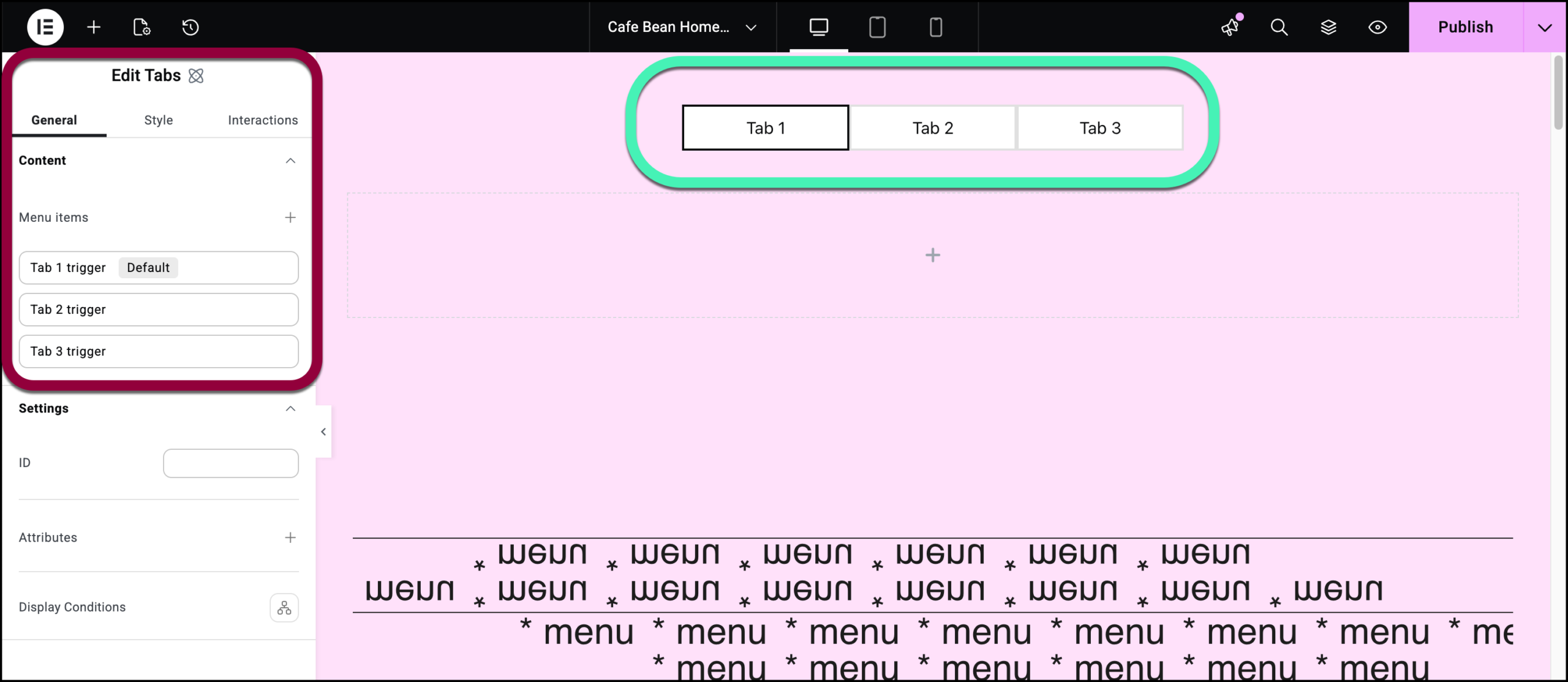Open the revision history icon

190,27
